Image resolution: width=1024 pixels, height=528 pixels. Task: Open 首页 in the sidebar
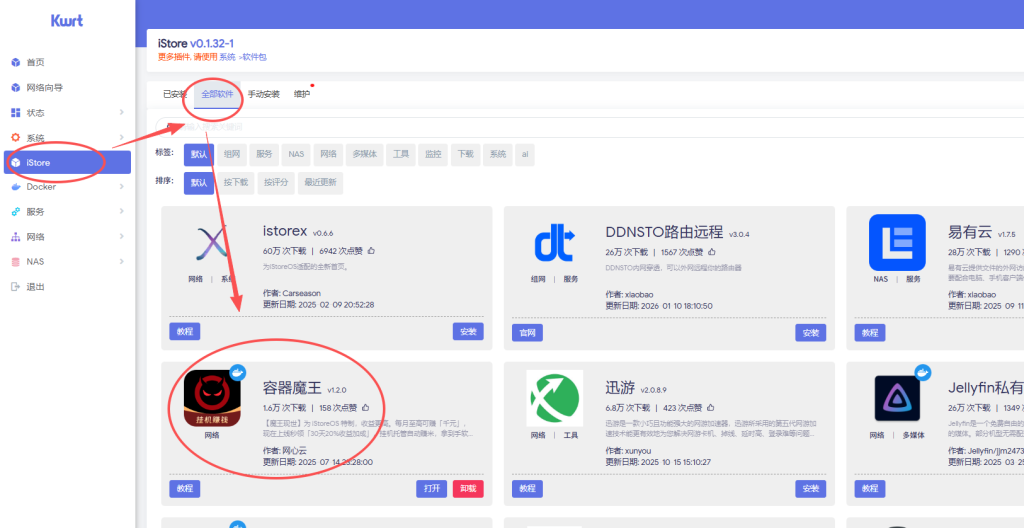35,63
